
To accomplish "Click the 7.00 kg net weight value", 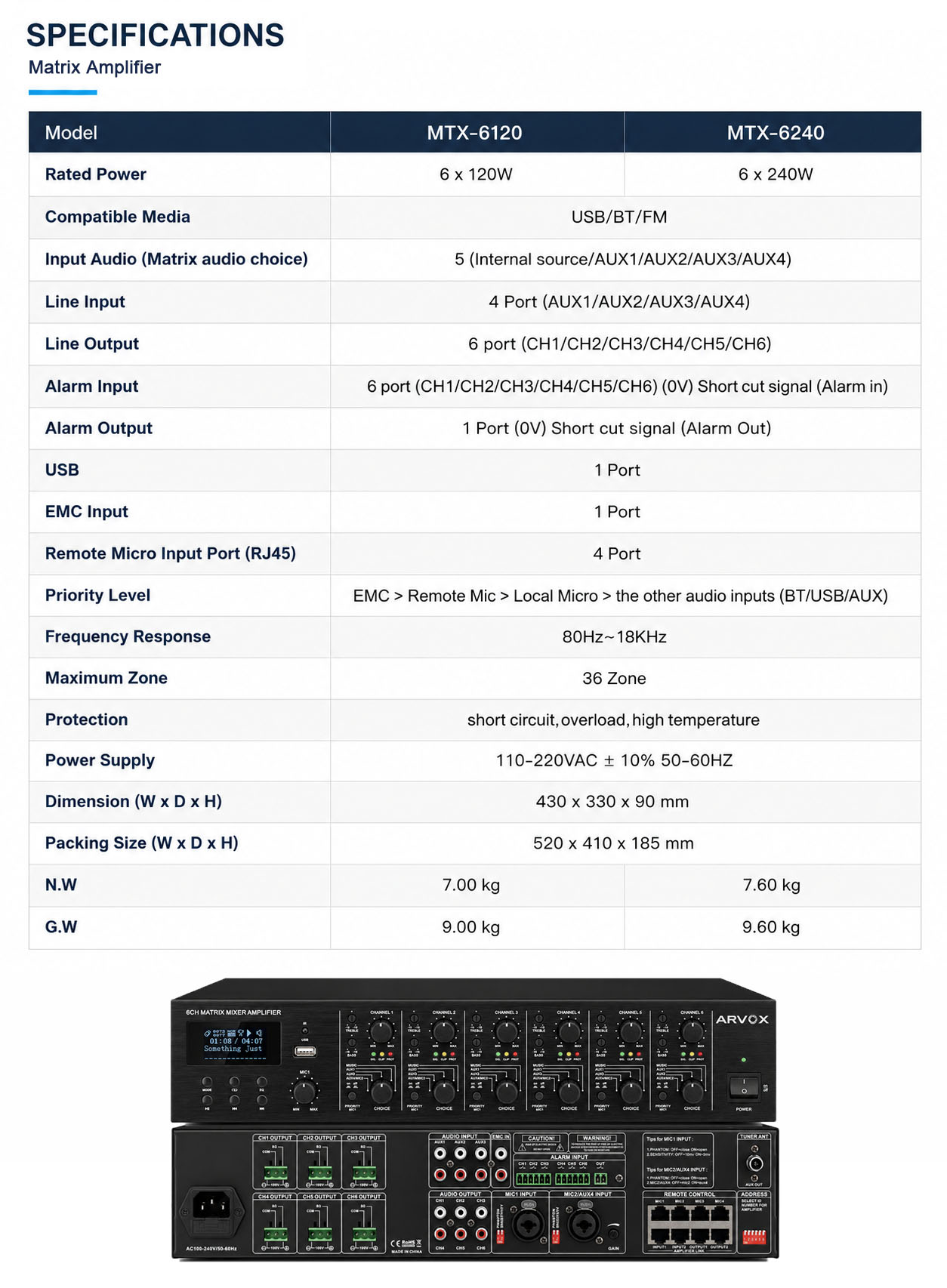I will pos(471,885).
